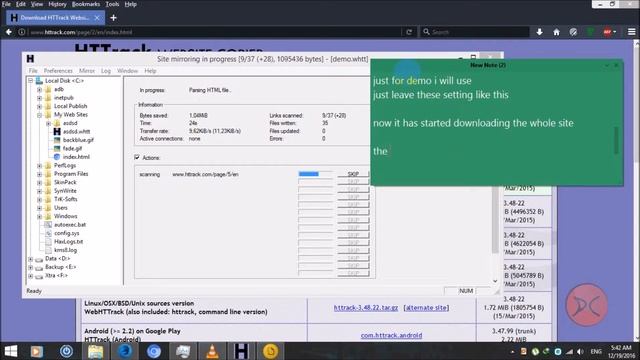Open Firefox Tools menu
Viewport: 640px width, 360px height.
pyautogui.click(x=112, y=4)
